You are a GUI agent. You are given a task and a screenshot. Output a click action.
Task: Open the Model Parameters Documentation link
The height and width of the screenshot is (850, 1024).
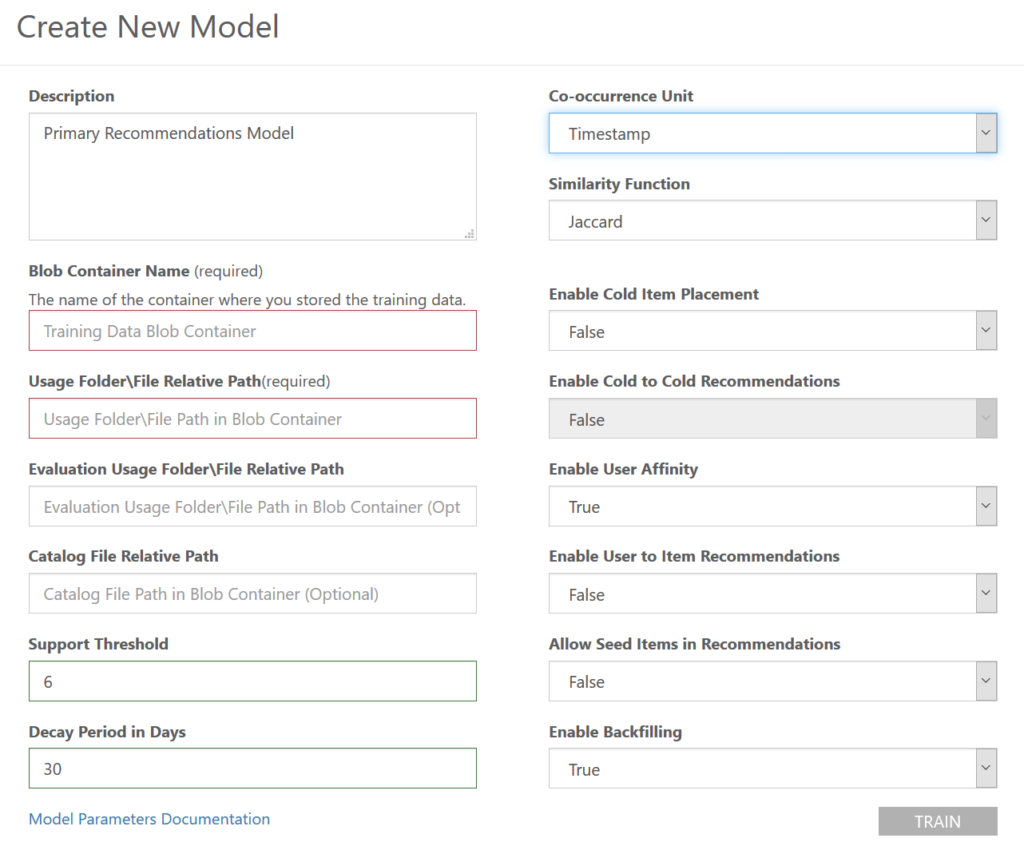click(x=148, y=819)
